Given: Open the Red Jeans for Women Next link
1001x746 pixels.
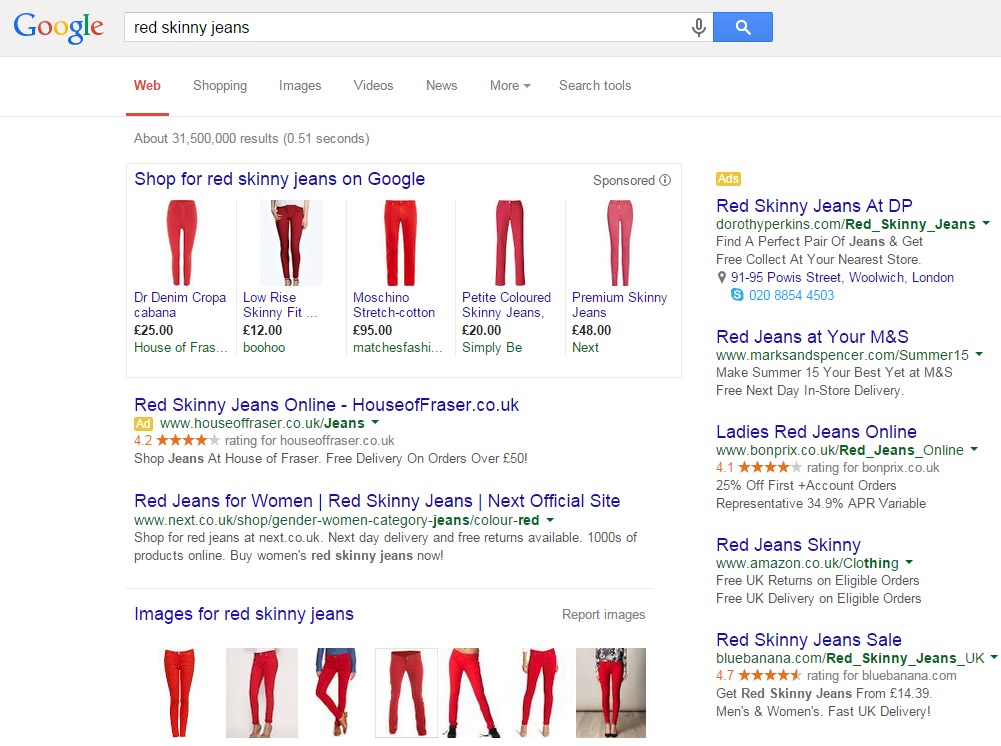Looking at the screenshot, I should pyautogui.click(x=377, y=501).
